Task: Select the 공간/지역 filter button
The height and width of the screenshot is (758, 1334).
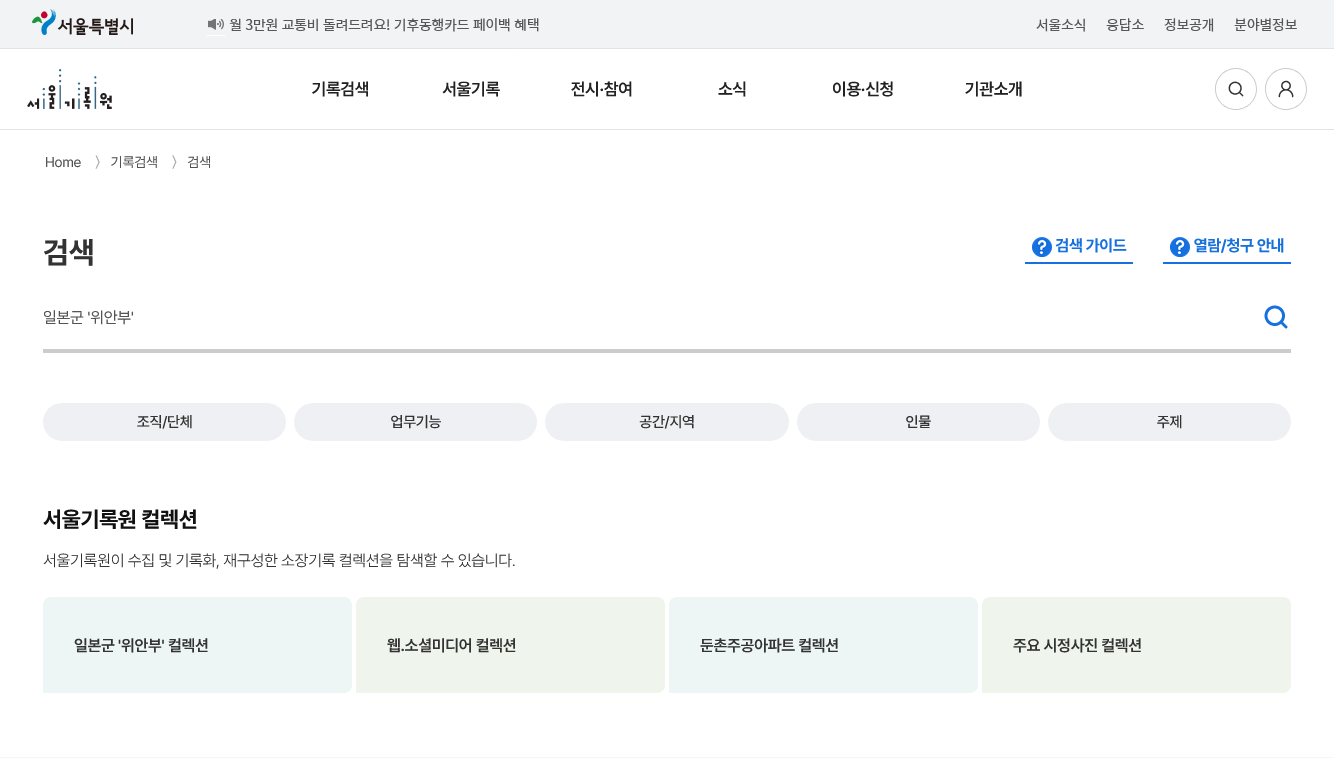Action: point(666,422)
